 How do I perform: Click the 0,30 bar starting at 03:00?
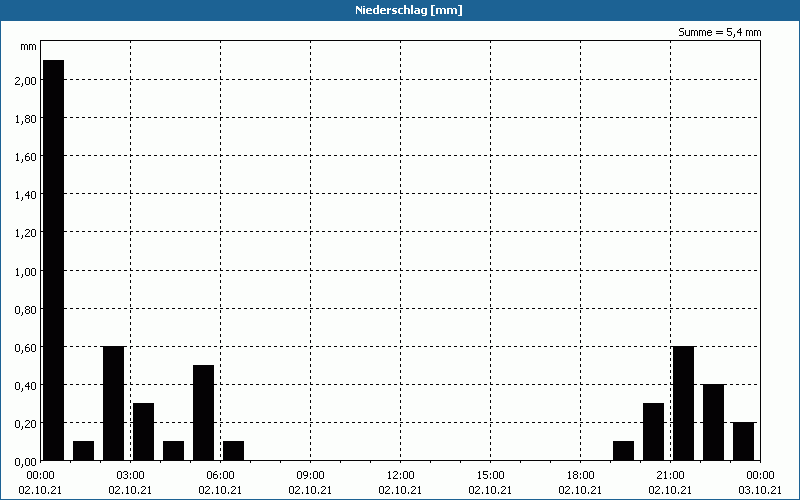click(143, 432)
